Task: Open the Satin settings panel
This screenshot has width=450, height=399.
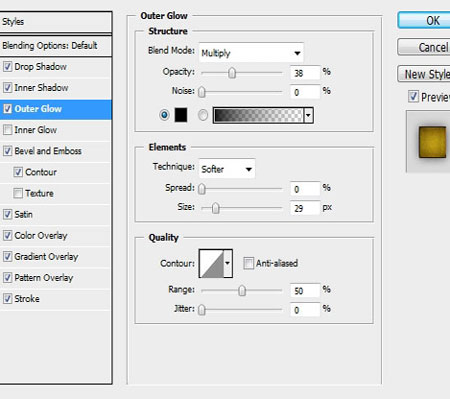Action: point(23,214)
